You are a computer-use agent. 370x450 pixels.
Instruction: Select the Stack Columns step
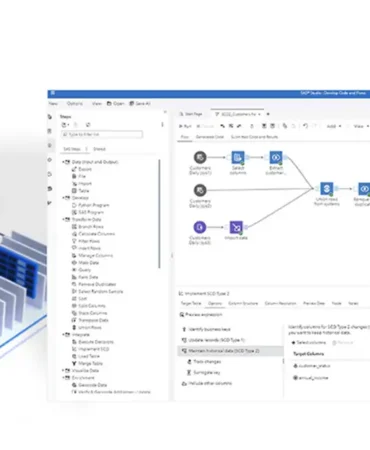pos(90,313)
